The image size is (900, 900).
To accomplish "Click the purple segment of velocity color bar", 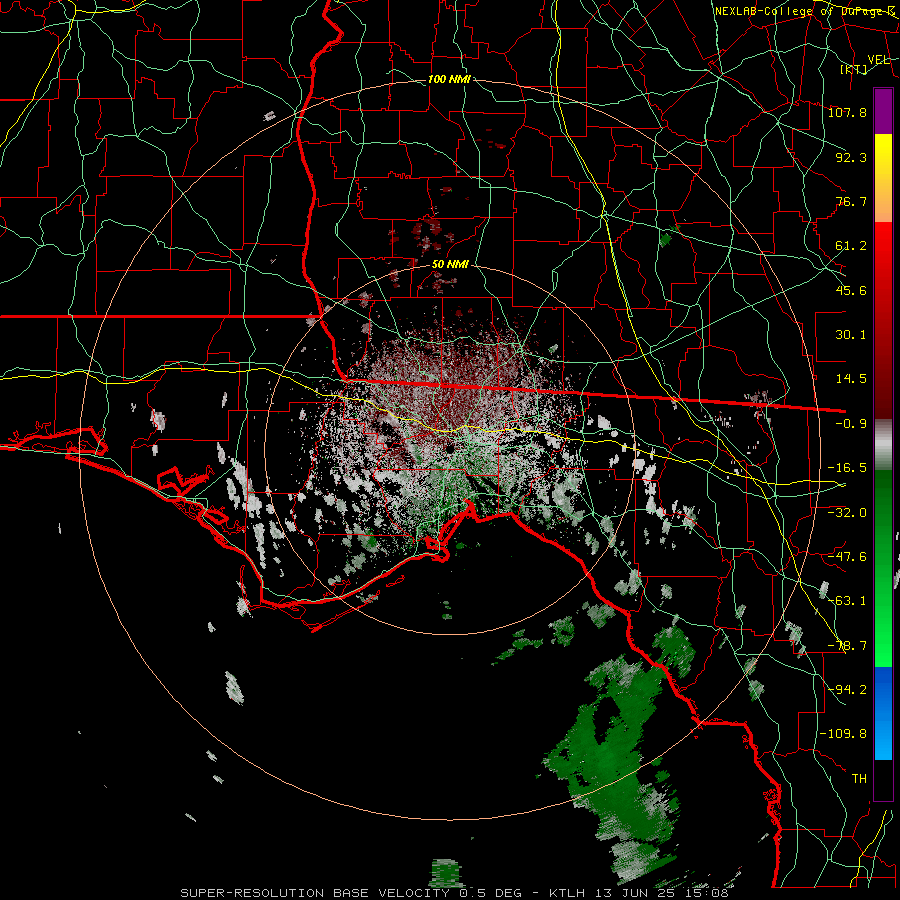I will coord(883,111).
